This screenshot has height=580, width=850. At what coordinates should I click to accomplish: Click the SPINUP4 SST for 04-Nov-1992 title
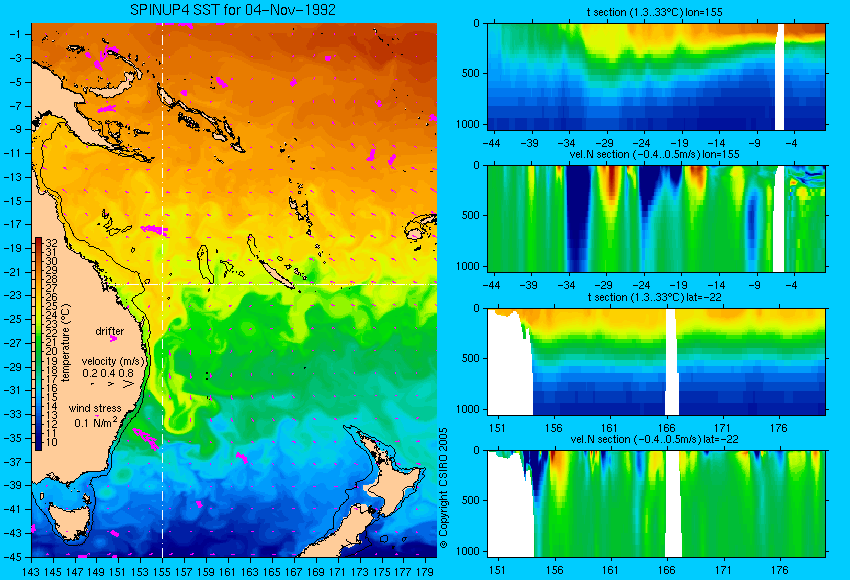pos(233,10)
